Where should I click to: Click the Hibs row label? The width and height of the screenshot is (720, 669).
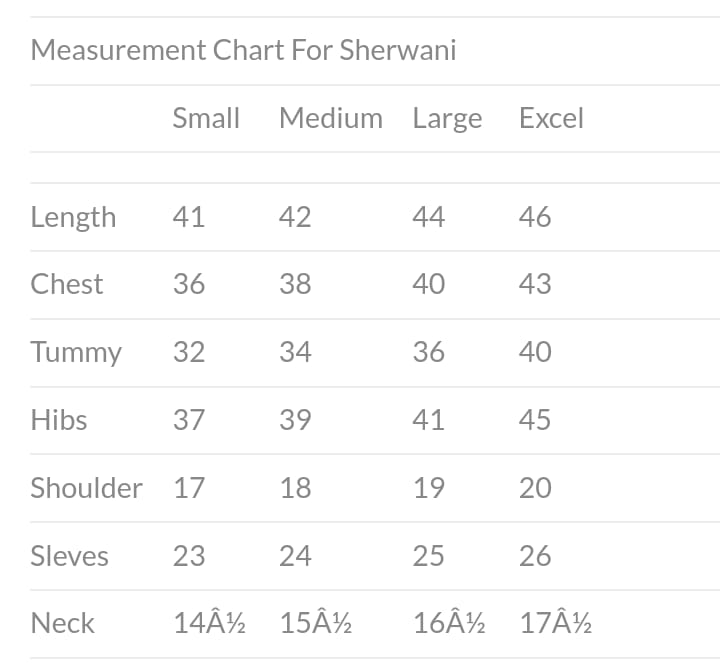click(59, 420)
